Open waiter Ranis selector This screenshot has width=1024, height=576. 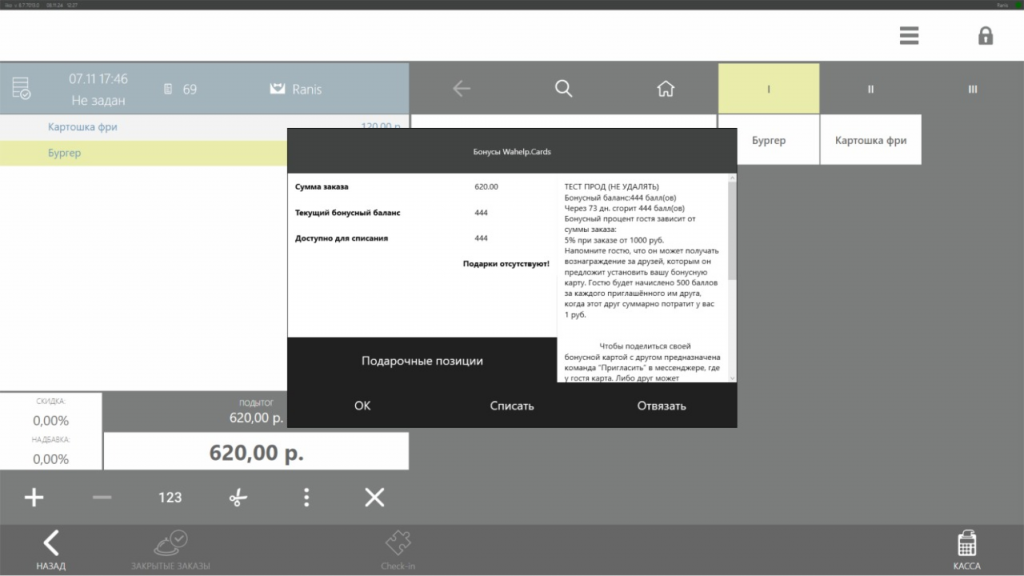tap(296, 89)
